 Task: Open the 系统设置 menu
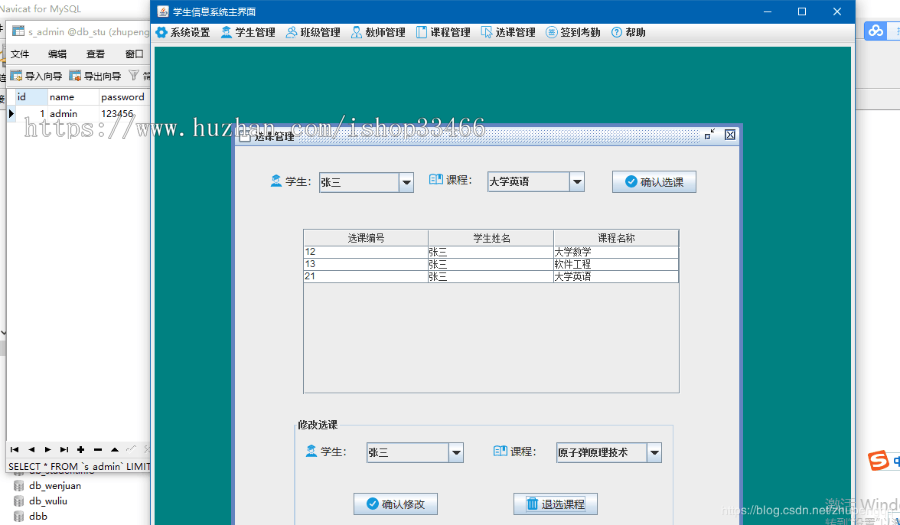tap(183, 32)
